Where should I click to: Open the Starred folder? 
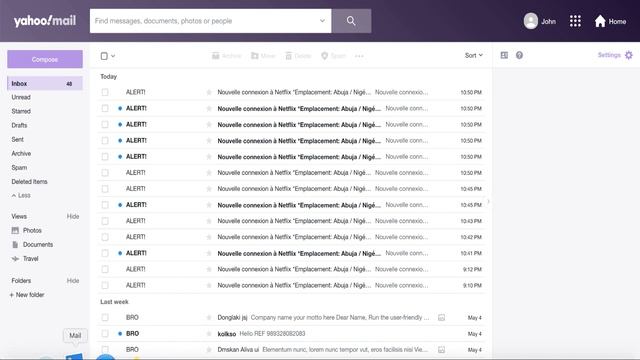[x=21, y=111]
